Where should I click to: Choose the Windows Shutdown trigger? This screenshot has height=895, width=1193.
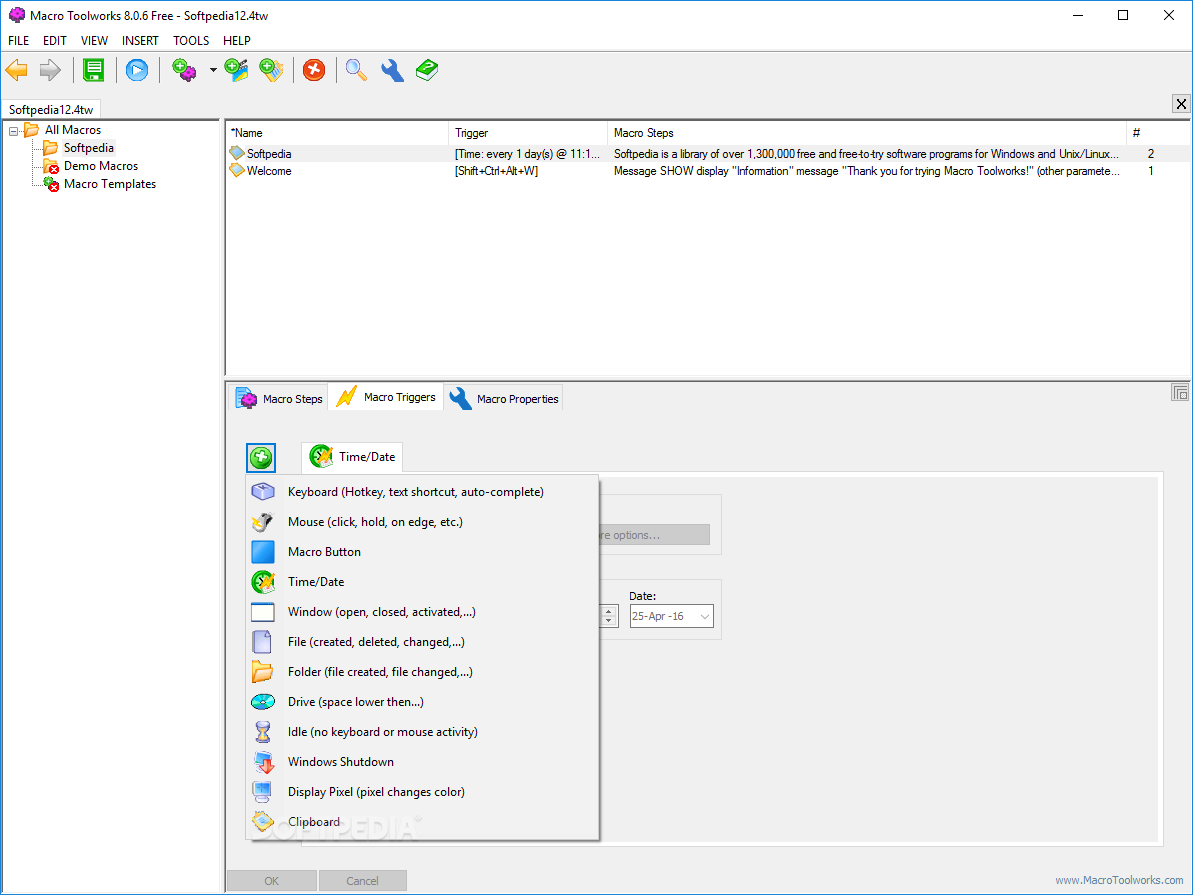[422, 762]
